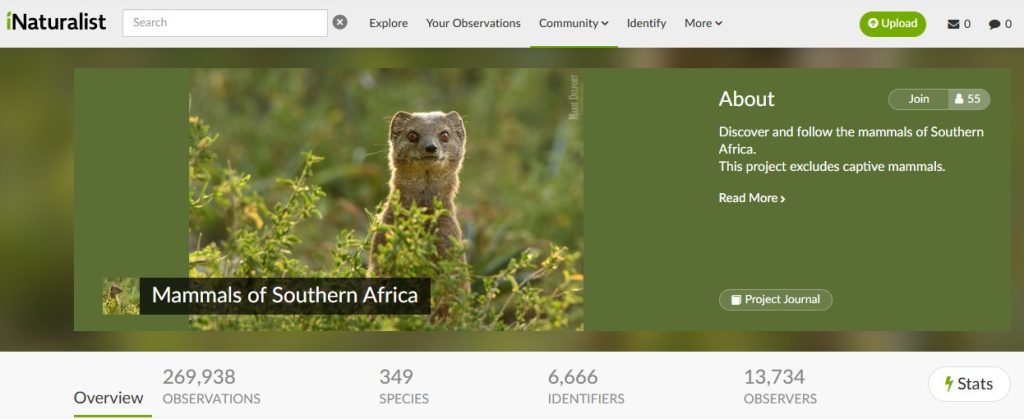
Task: Clear the search field with the X icon
Action: (340, 22)
